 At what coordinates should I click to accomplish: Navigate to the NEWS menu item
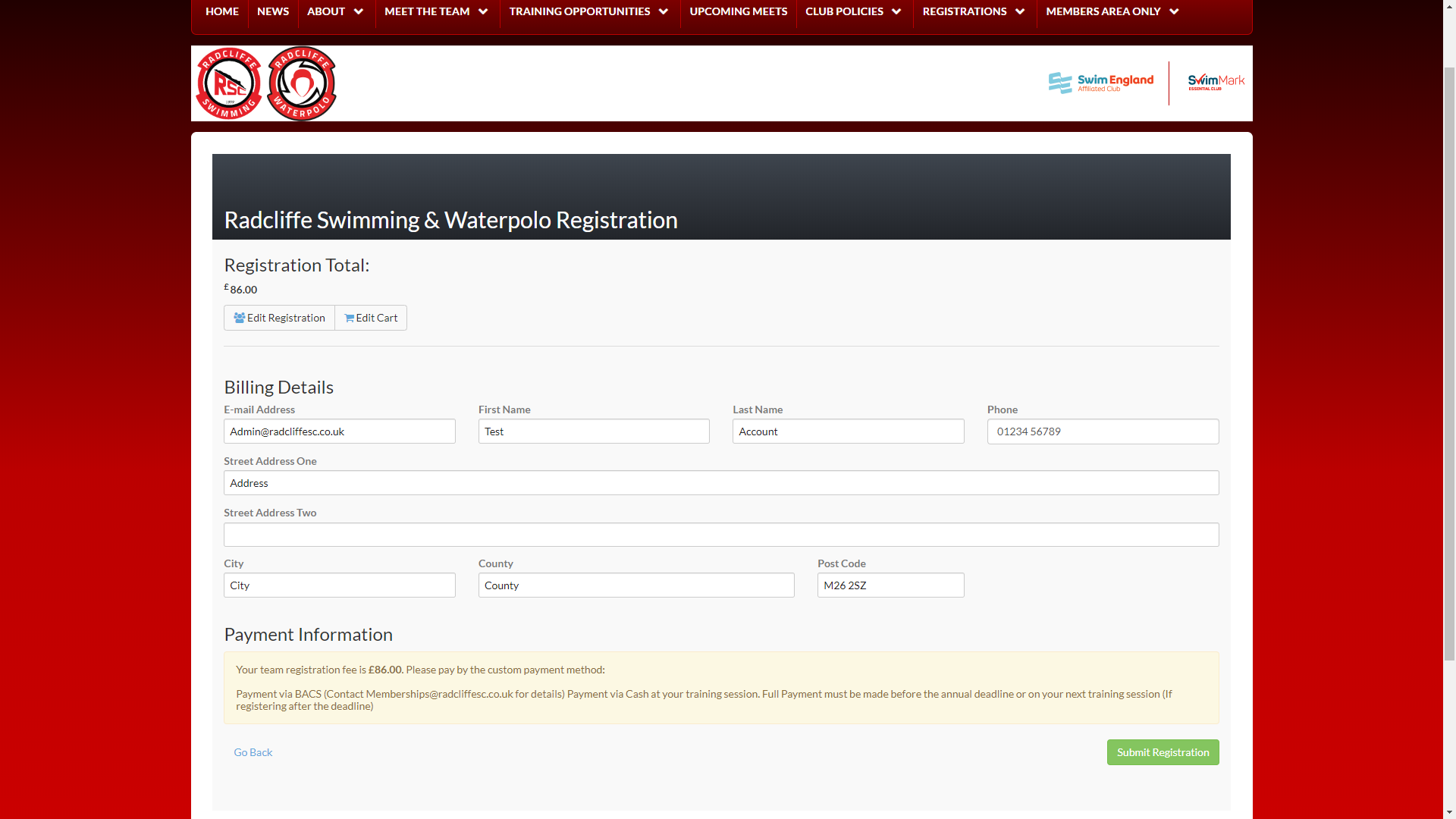(x=272, y=11)
